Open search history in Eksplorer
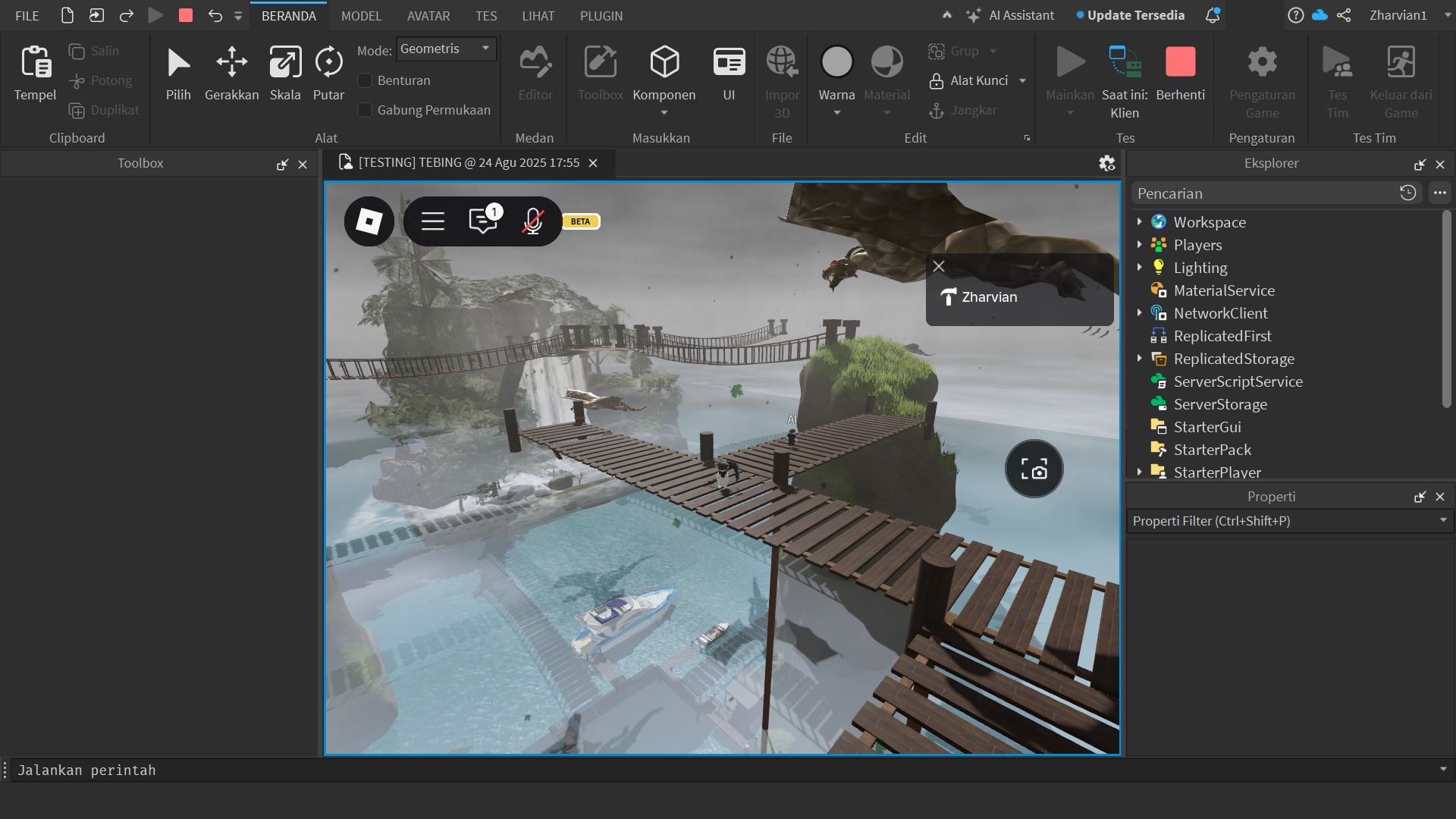The image size is (1456, 819). pos(1408,193)
